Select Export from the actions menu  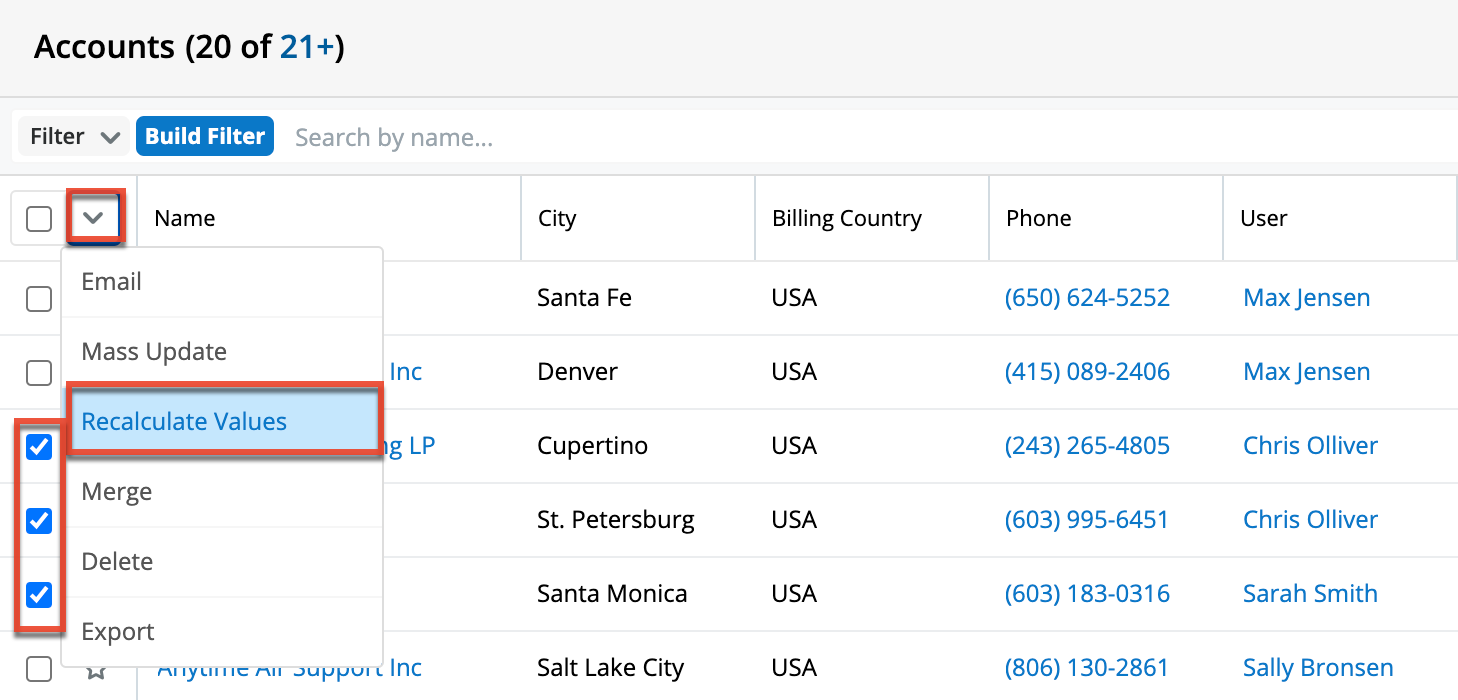pyautogui.click(x=118, y=632)
